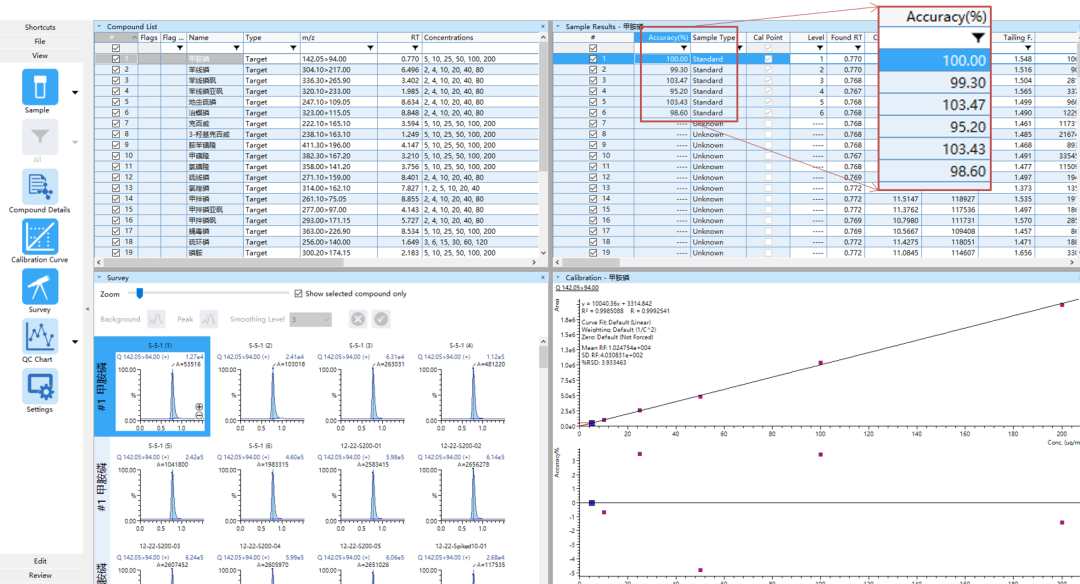This screenshot has height=584, width=1080.
Task: Expand the dropdown arrow beside Sample icon
Action: tap(75, 95)
